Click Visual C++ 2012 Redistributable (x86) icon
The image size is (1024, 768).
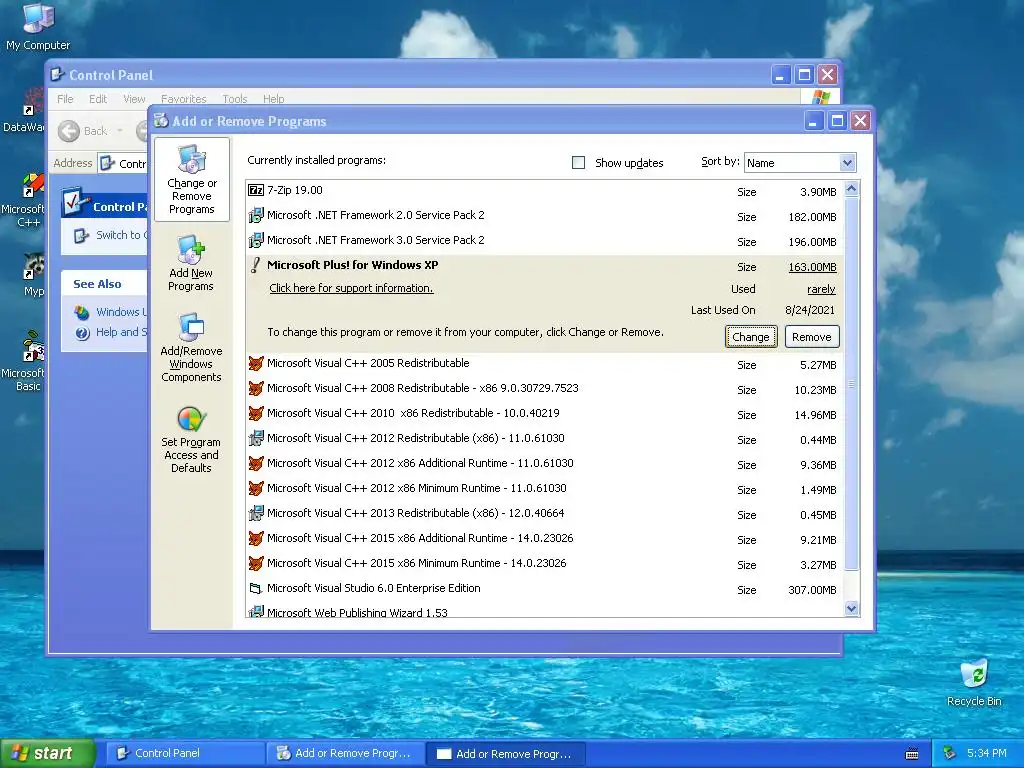point(256,438)
